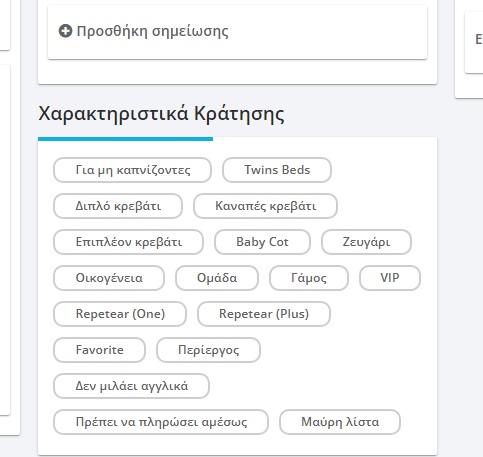Toggle the Ομάδα tag
The width and height of the screenshot is (483, 457).
(217, 278)
